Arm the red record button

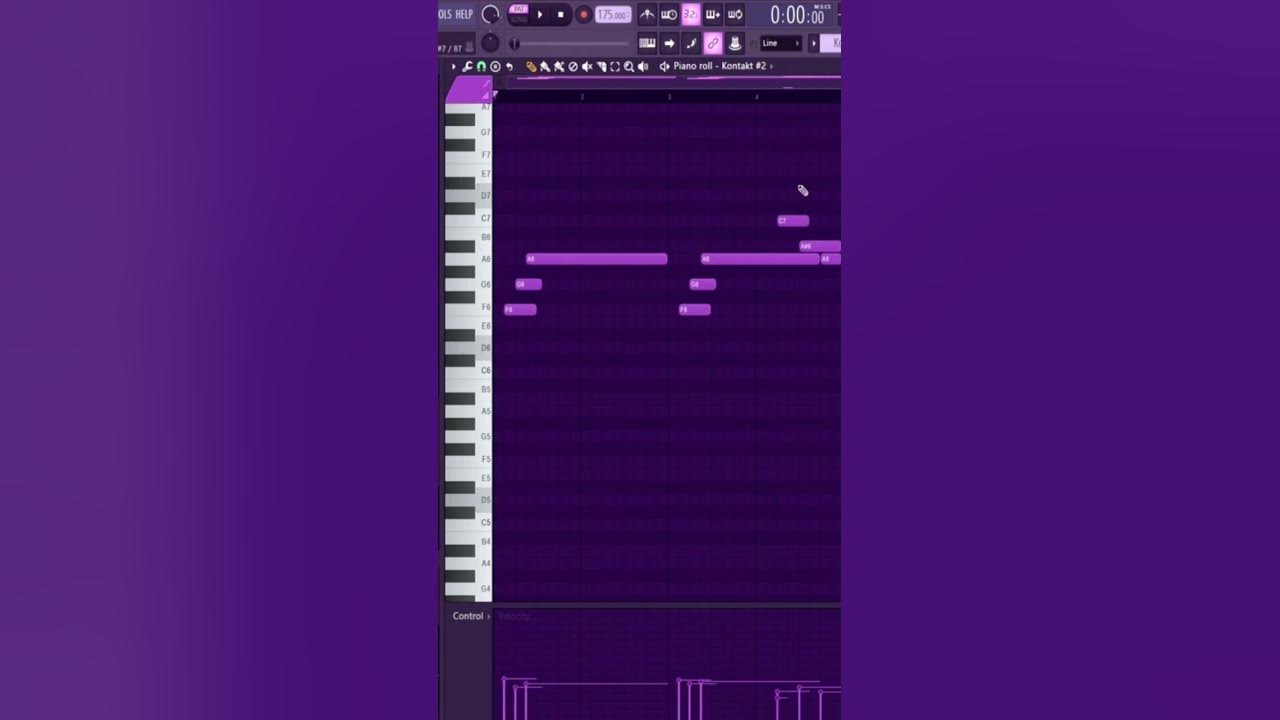tap(584, 14)
